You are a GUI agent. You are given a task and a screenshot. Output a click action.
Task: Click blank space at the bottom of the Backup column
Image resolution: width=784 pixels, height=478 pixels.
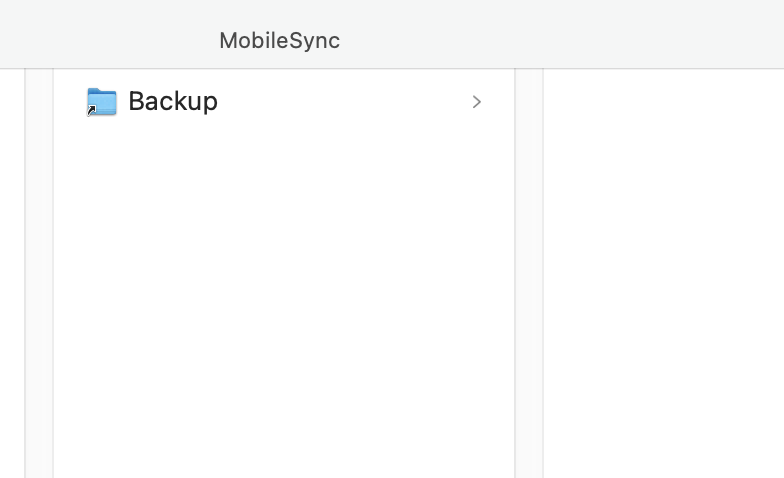point(284,450)
